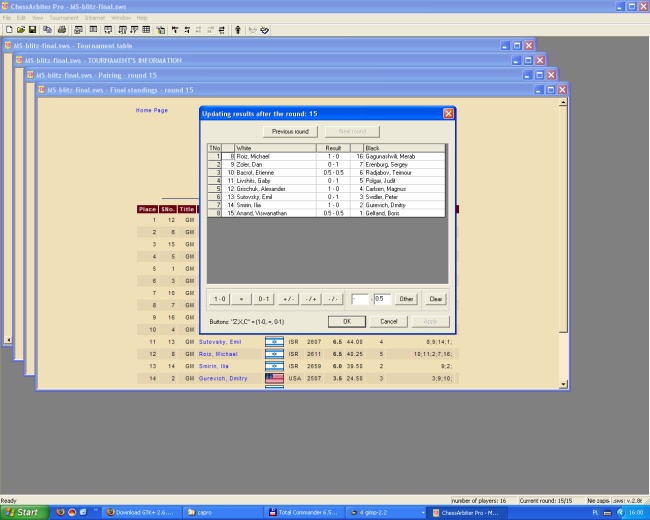Switch to Download GTK+ taskbar item
This screenshot has width=650, height=520.
click(x=142, y=513)
